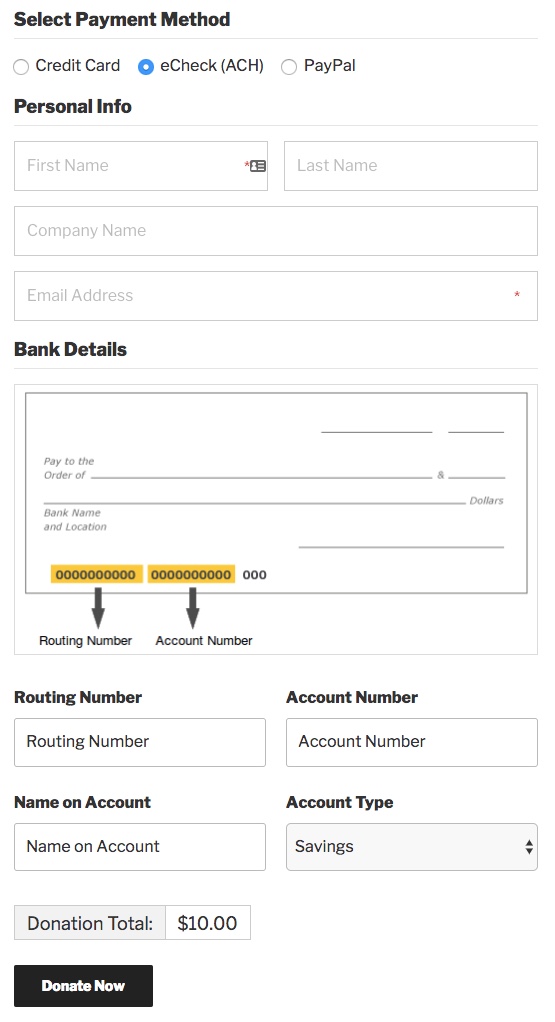The image size is (555, 1022).
Task: Click the Routing Number input box
Action: 140,742
